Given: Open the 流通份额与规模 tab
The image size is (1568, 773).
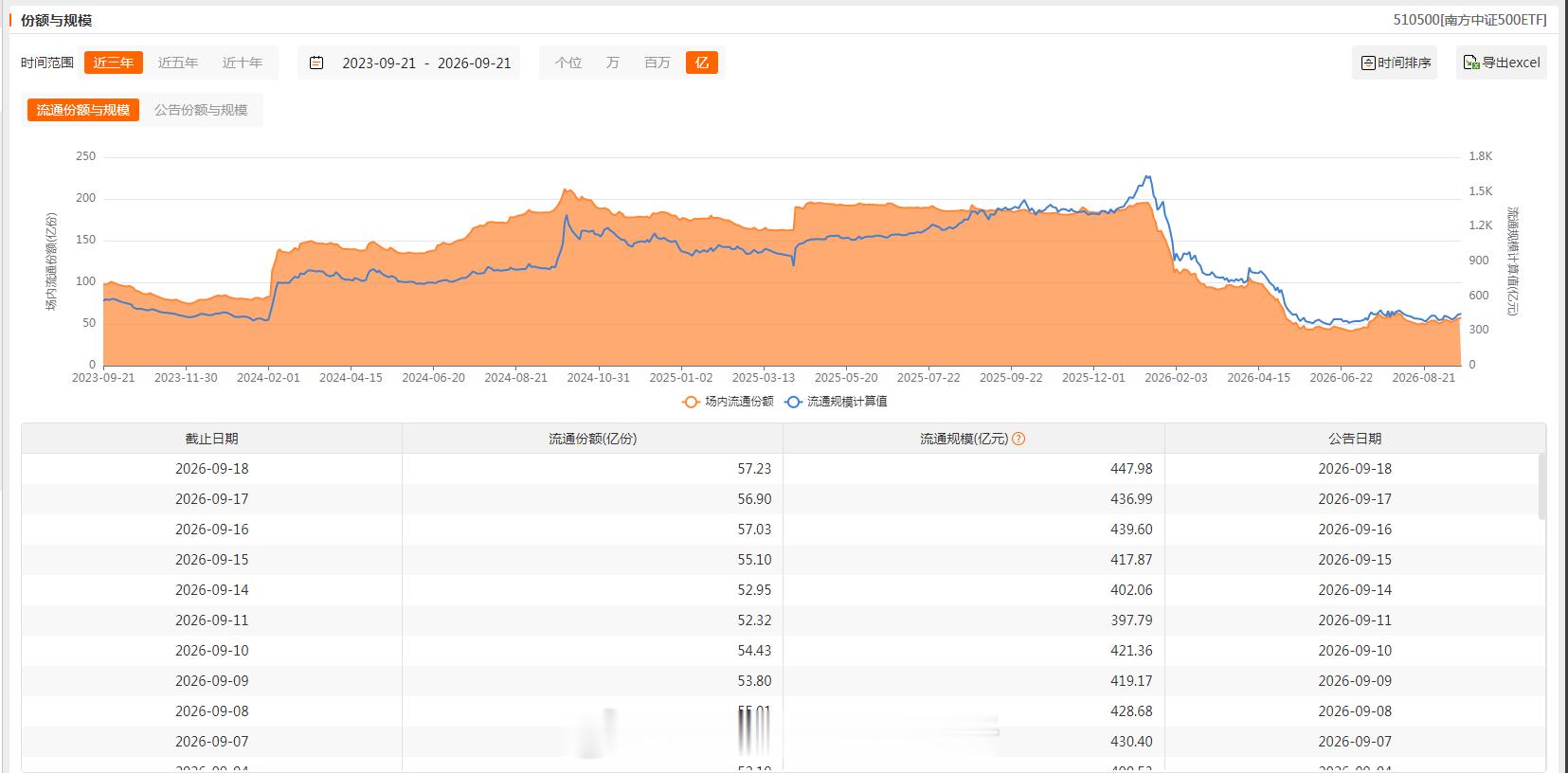Looking at the screenshot, I should [x=83, y=110].
